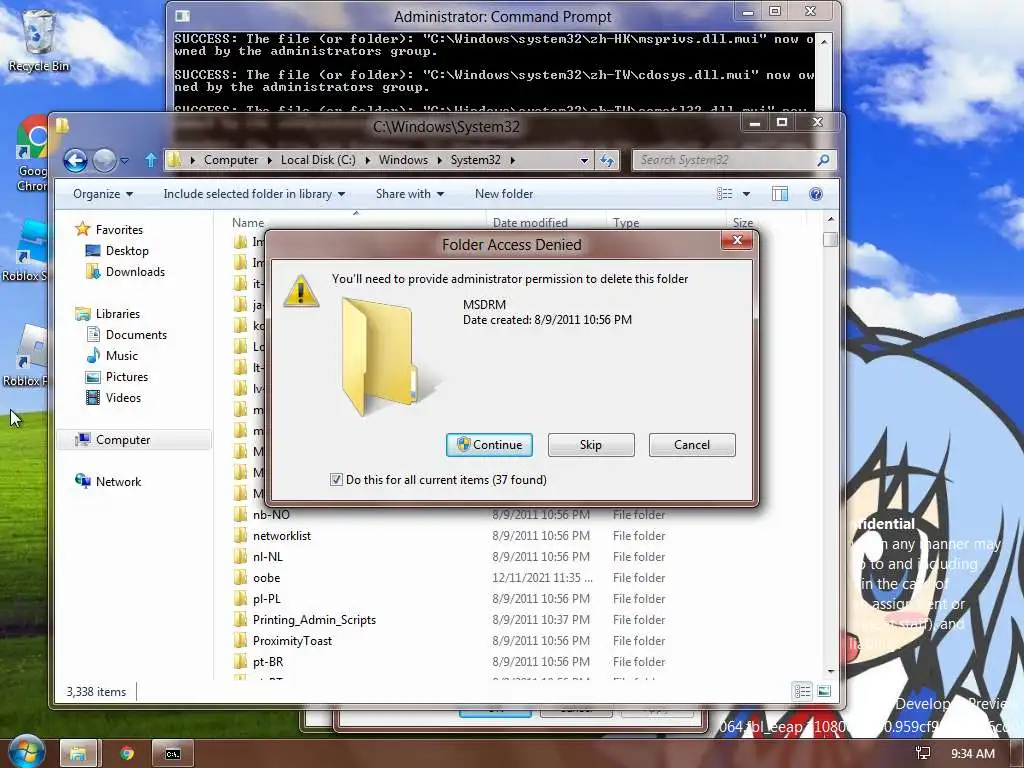This screenshot has height=768, width=1024.
Task: Toggle the preview pane
Action: pos(780,194)
